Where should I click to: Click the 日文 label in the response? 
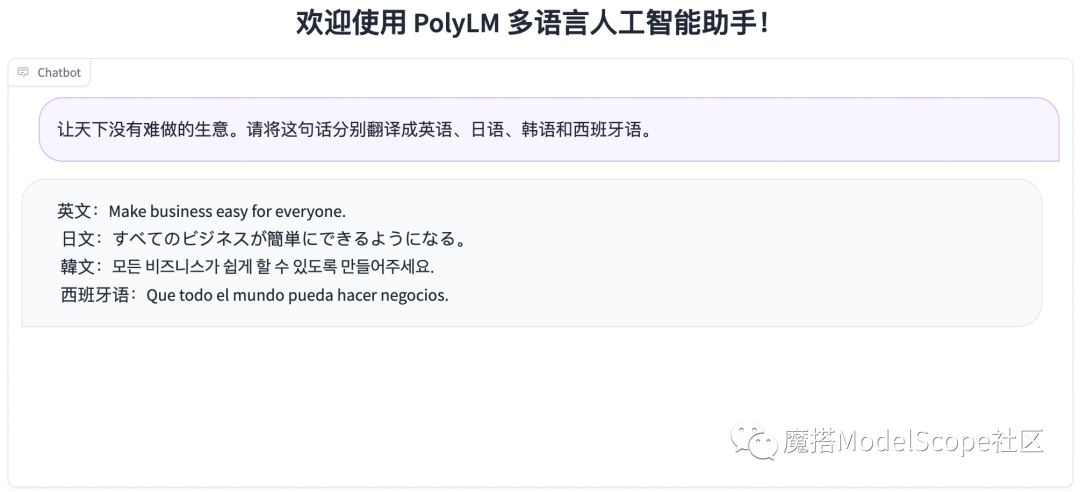pos(78,239)
